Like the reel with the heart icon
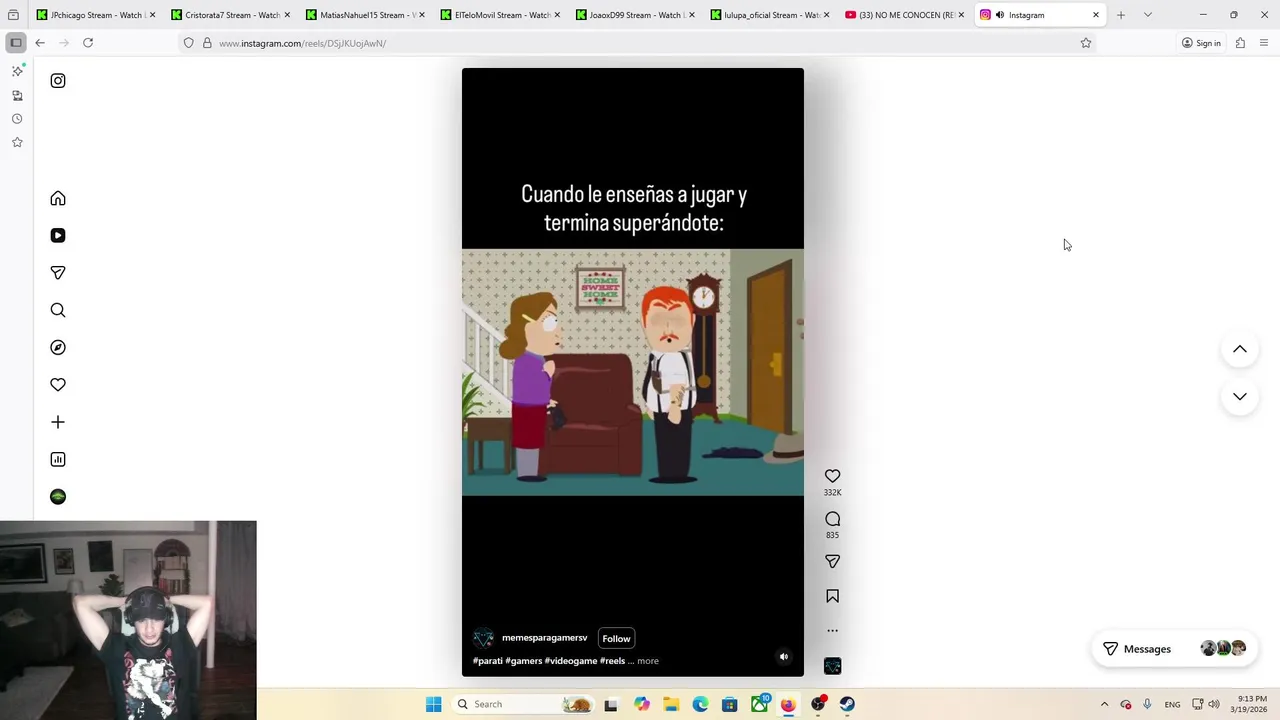Screen dimensions: 1280x720 tap(832, 476)
